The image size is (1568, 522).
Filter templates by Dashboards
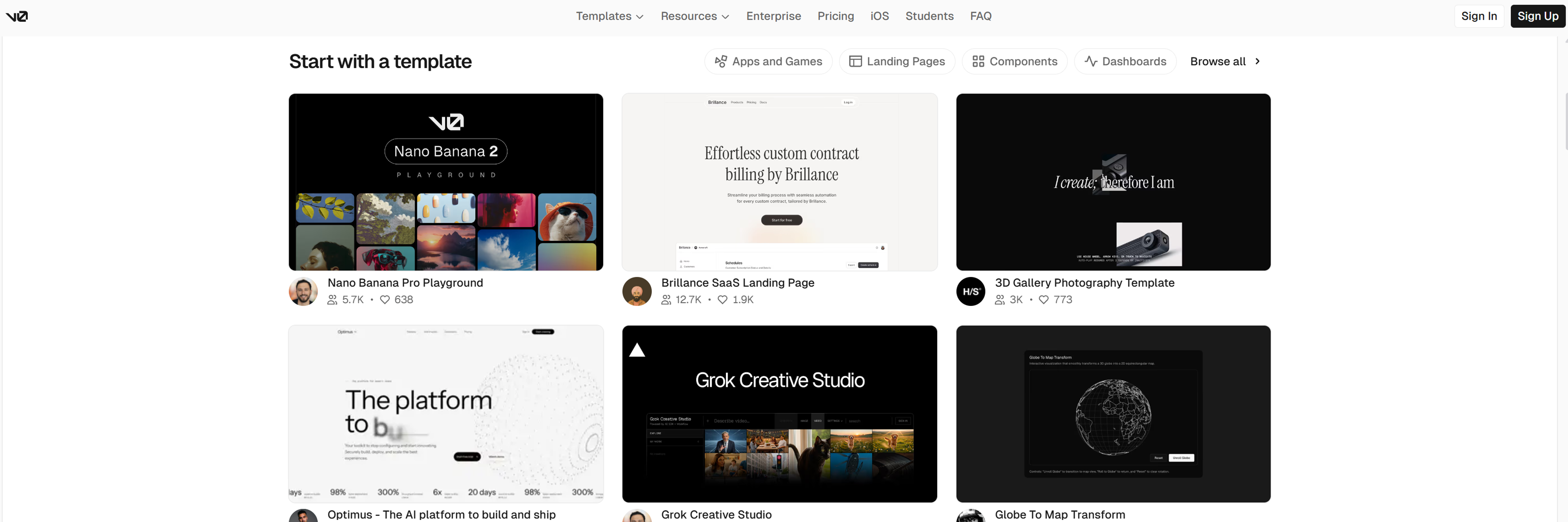coord(1125,62)
